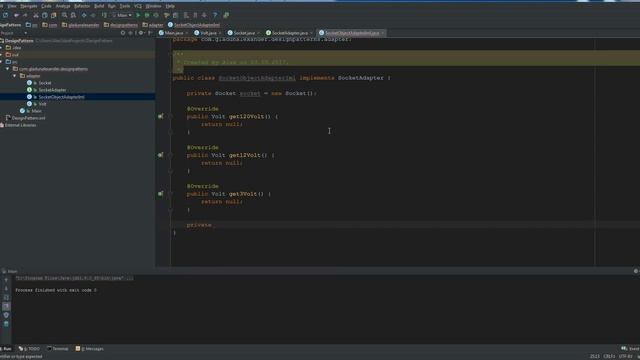The image size is (640, 360).
Task: Click the print icon in Run panel
Action: pos(6,315)
